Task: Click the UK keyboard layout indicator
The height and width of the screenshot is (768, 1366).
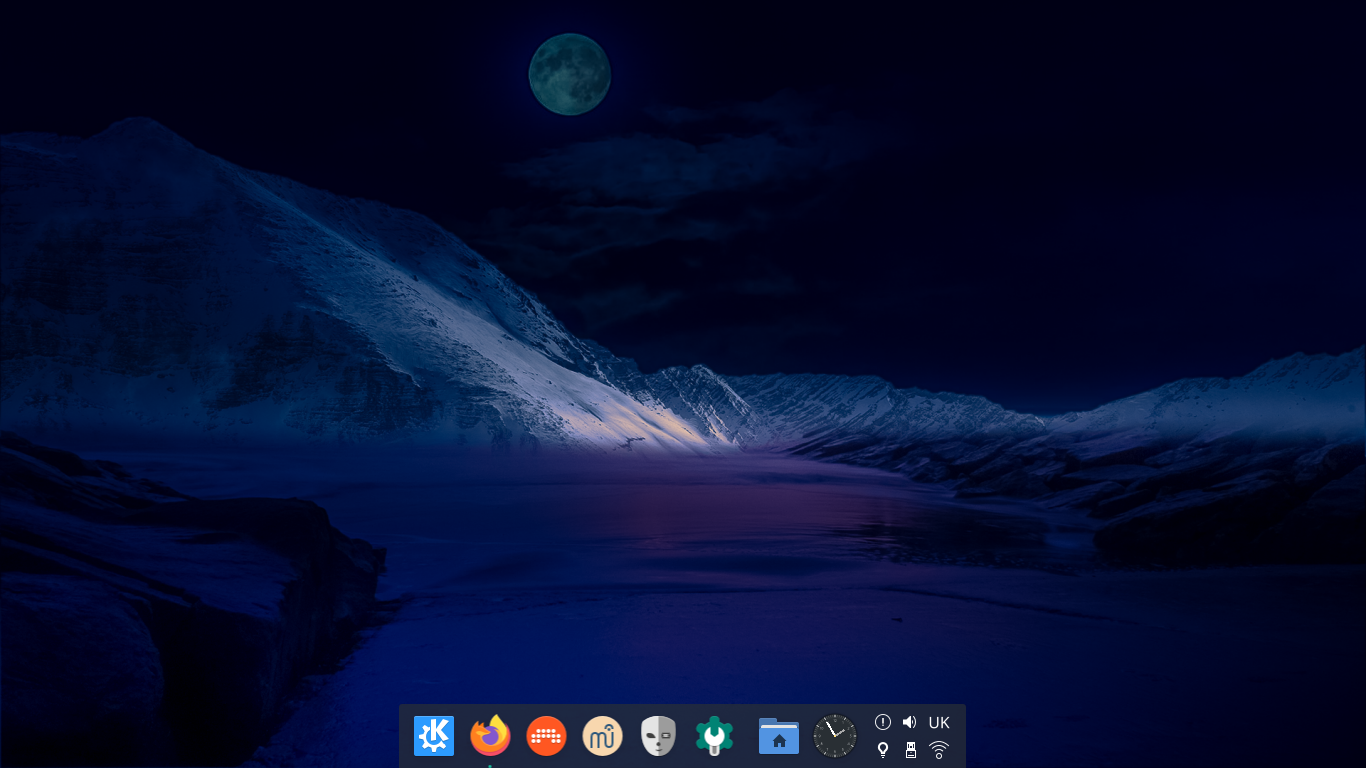Action: (939, 722)
